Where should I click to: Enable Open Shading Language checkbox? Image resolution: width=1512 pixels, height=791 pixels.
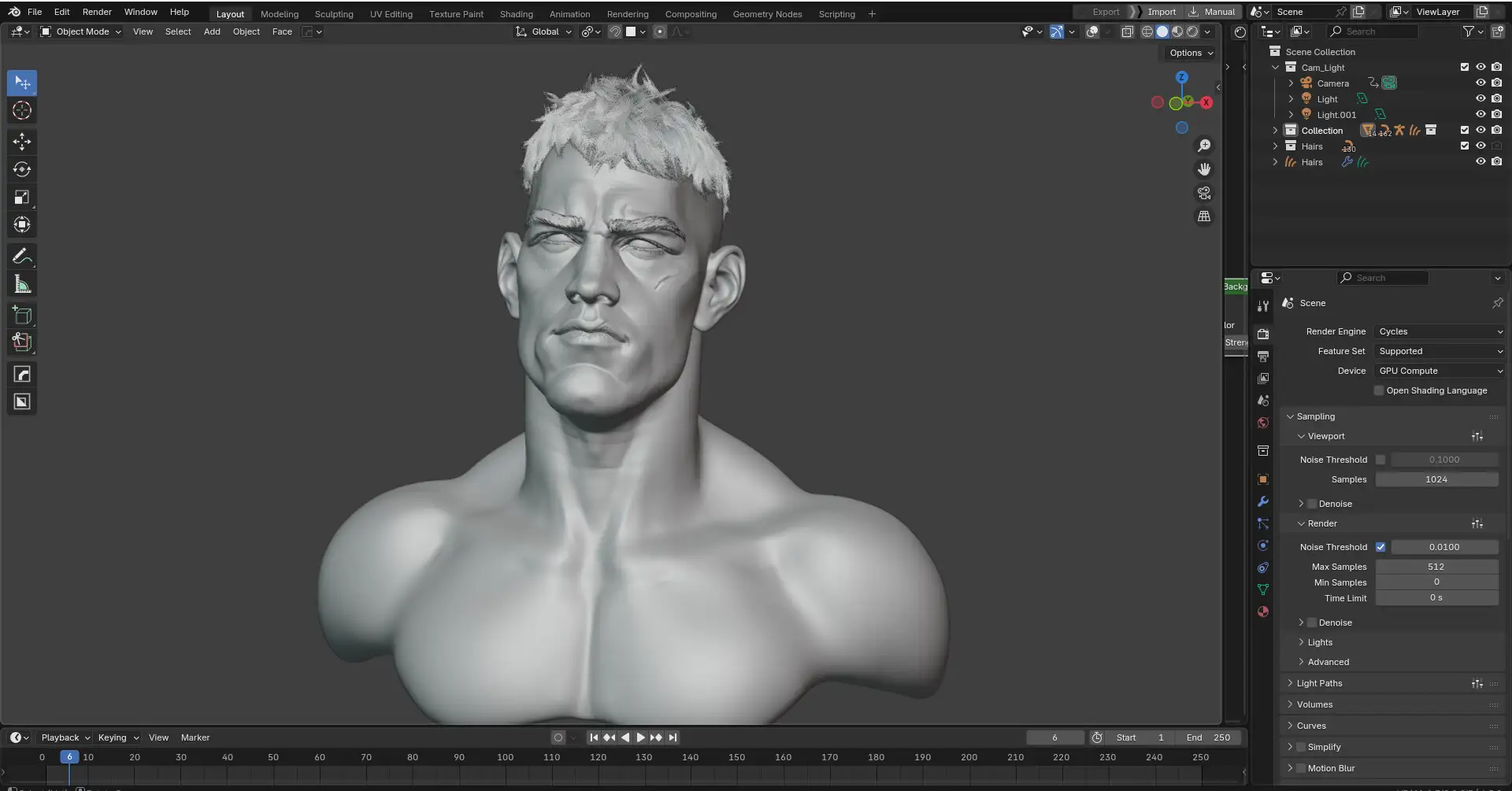tap(1379, 390)
